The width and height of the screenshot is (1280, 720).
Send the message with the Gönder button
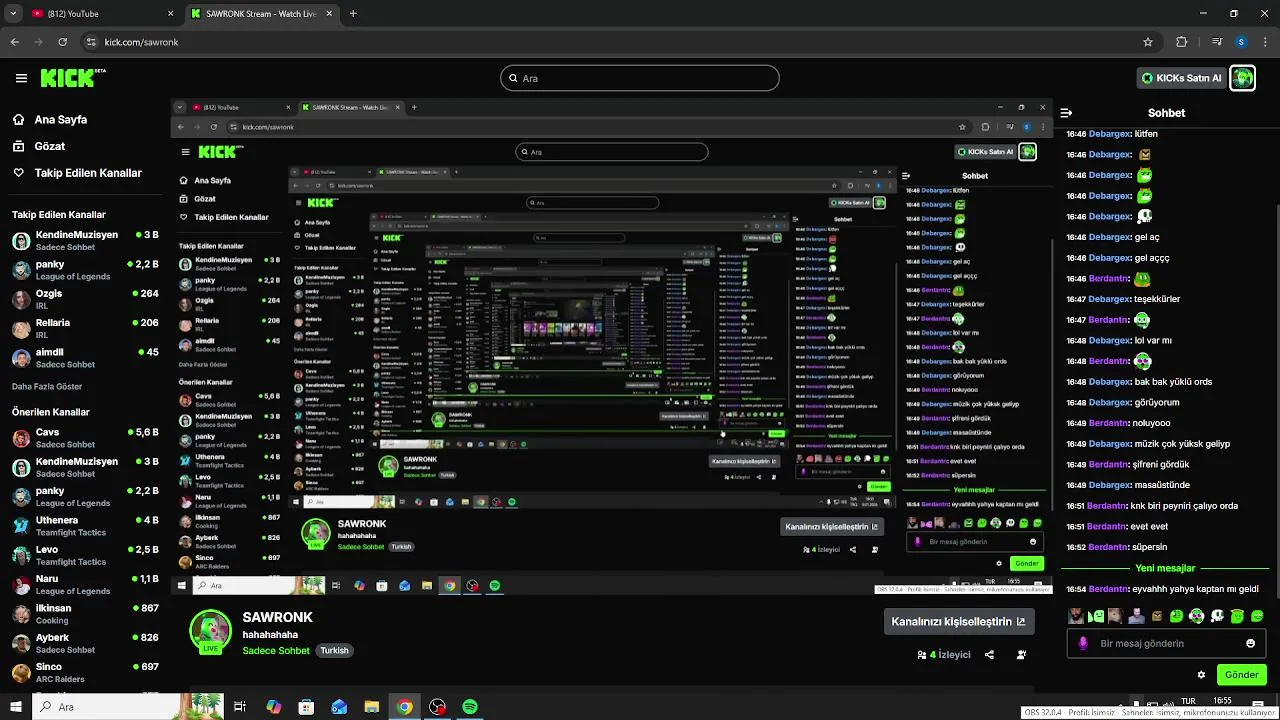[1241, 675]
